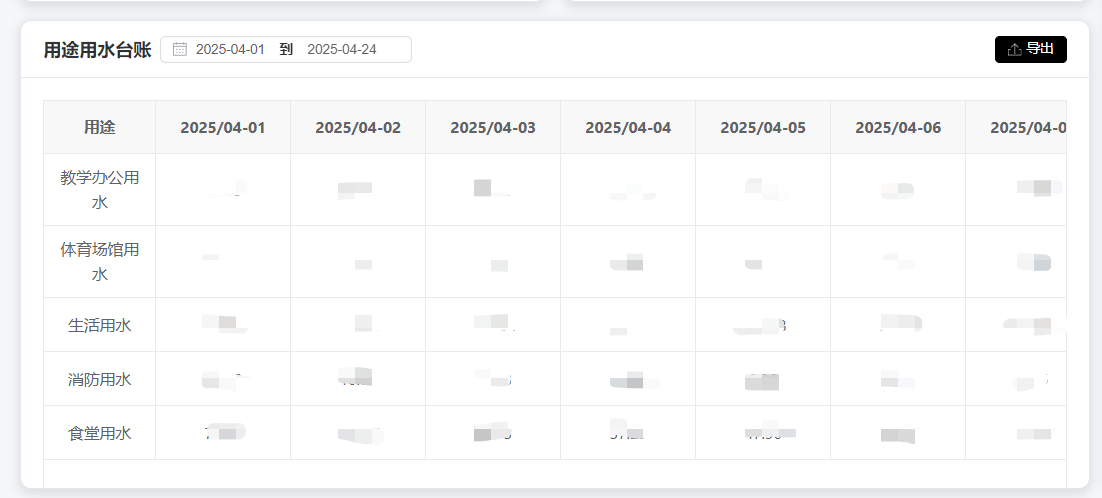Select the end date 2025-04-24 field

(x=342, y=49)
